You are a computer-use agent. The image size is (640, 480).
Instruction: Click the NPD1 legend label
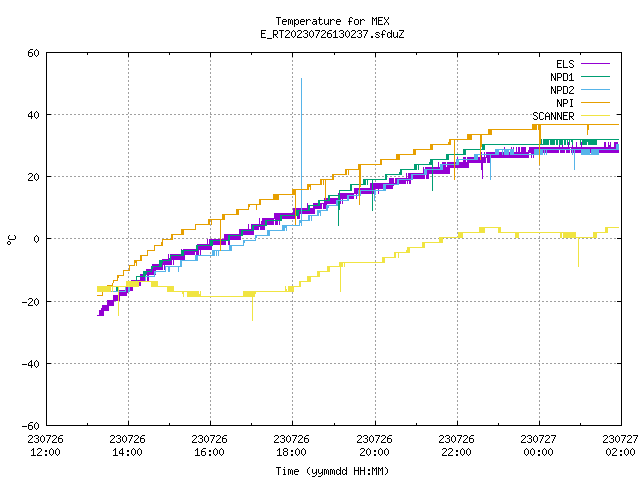point(562,77)
